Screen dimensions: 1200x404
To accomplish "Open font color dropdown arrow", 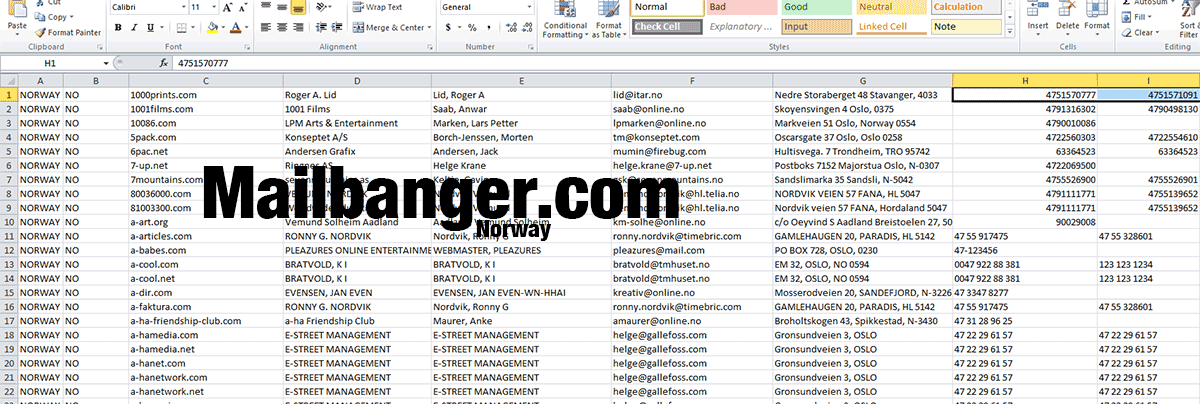I will tap(246, 27).
